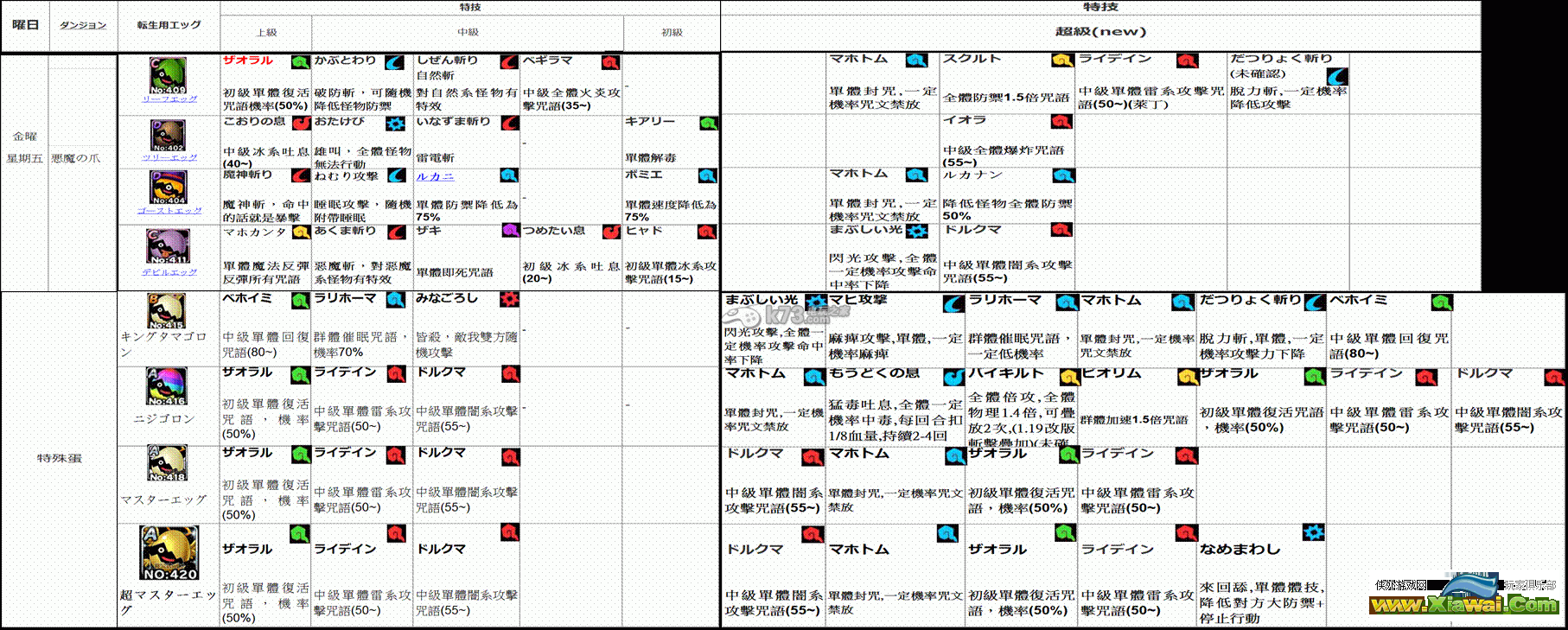Click the yellow icon next to スクルト
Image resolution: width=1568 pixels, height=630 pixels.
tap(1062, 60)
